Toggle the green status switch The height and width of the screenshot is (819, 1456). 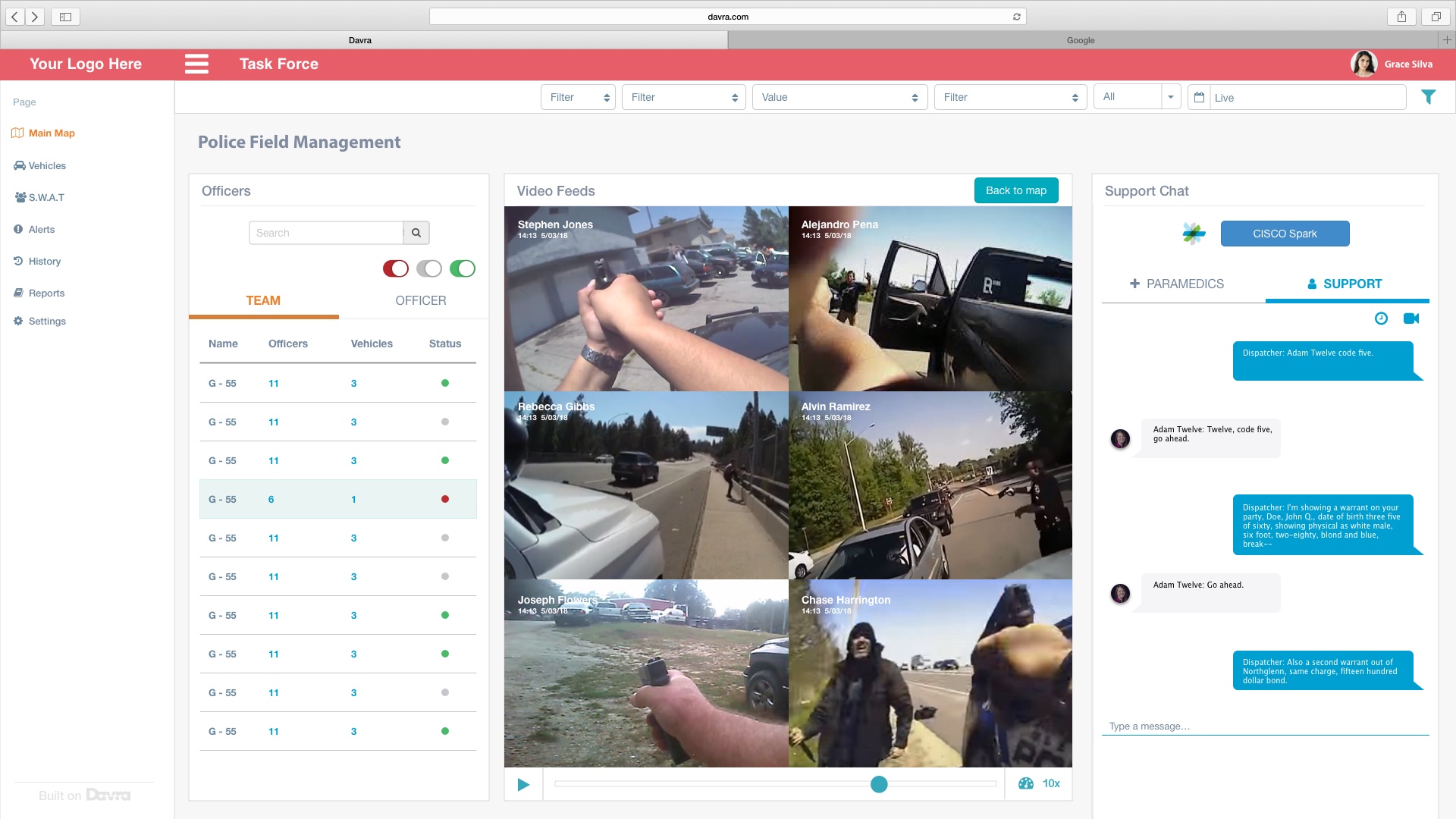(x=463, y=268)
